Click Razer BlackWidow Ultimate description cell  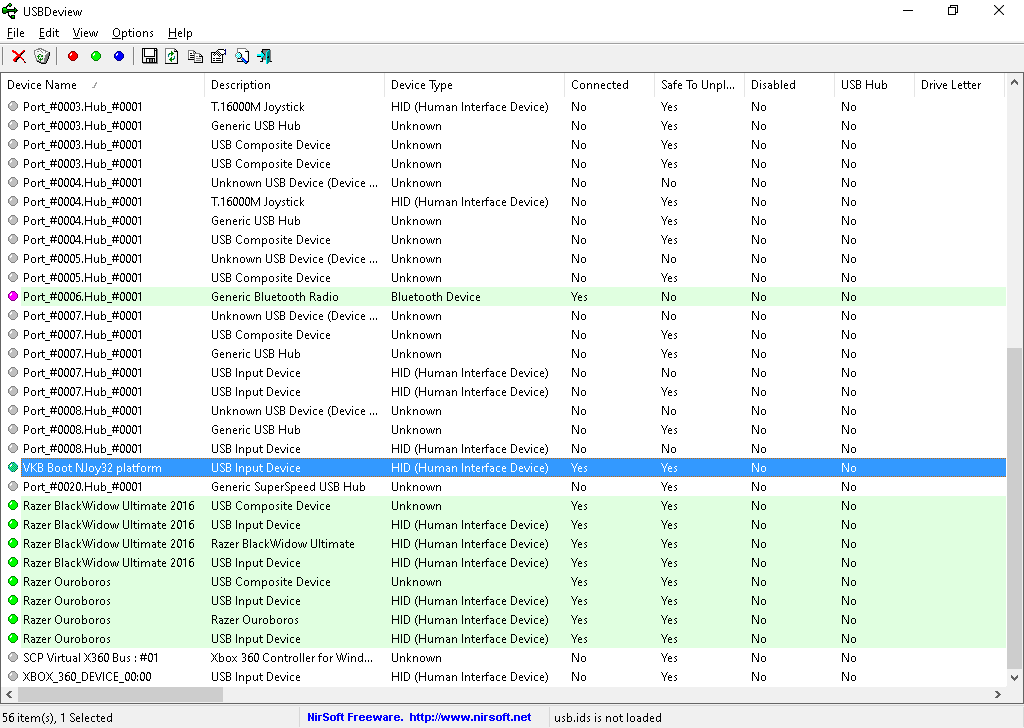(283, 543)
